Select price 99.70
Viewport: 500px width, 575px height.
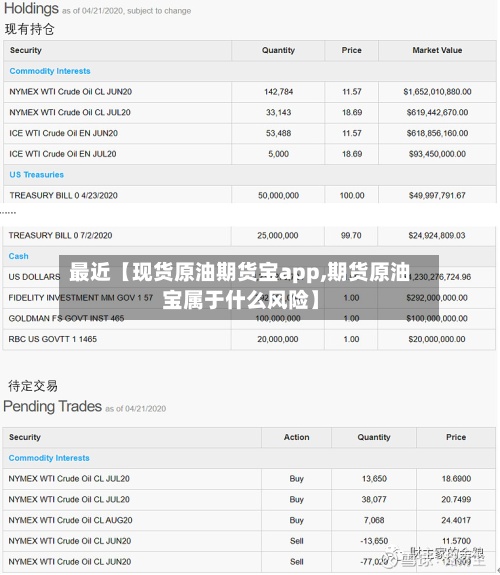[351, 235]
